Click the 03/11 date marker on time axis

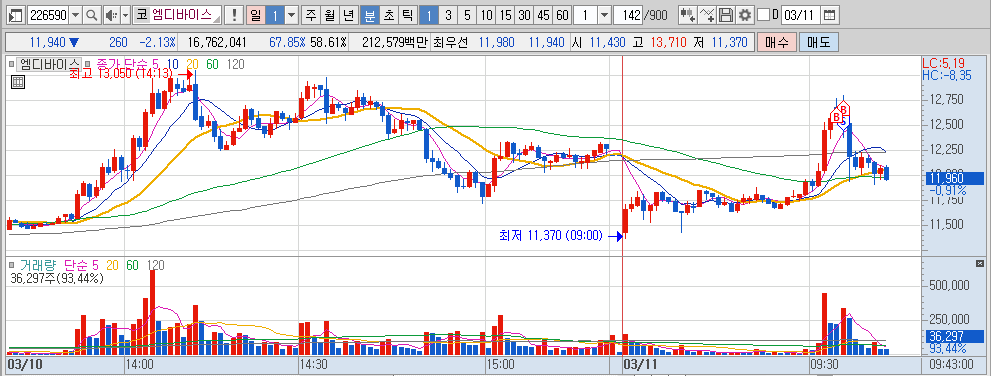point(640,365)
